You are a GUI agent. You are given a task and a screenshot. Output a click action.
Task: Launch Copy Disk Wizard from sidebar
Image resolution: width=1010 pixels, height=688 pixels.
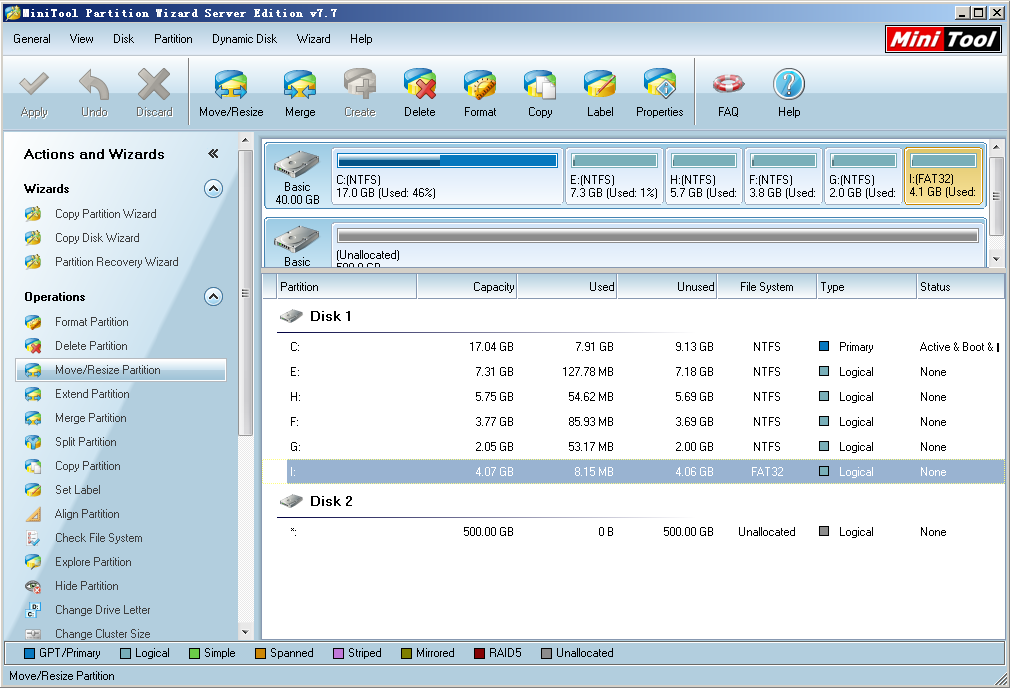tap(97, 238)
